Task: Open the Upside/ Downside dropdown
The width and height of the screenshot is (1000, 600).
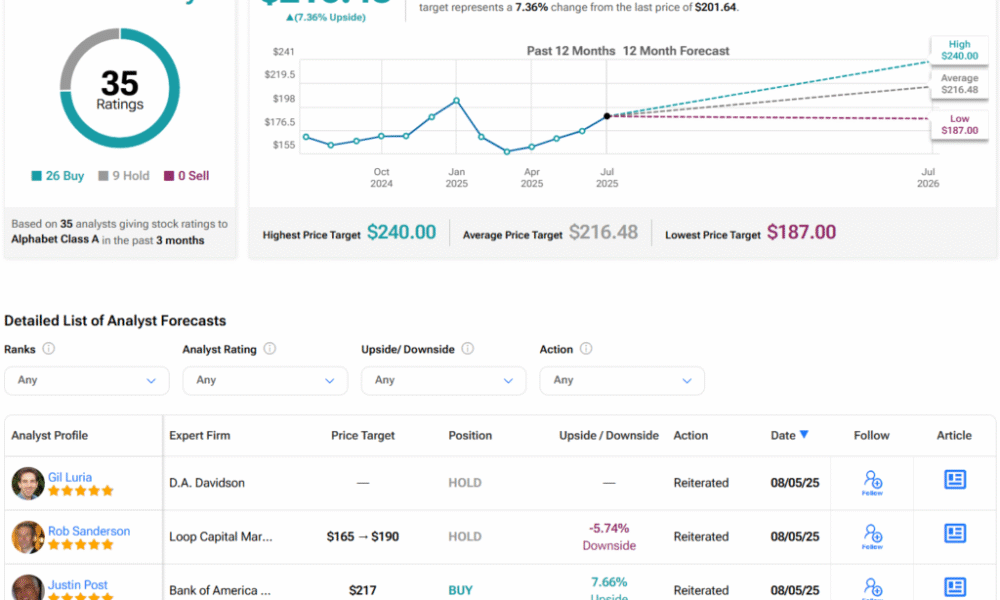Action: click(x=443, y=380)
